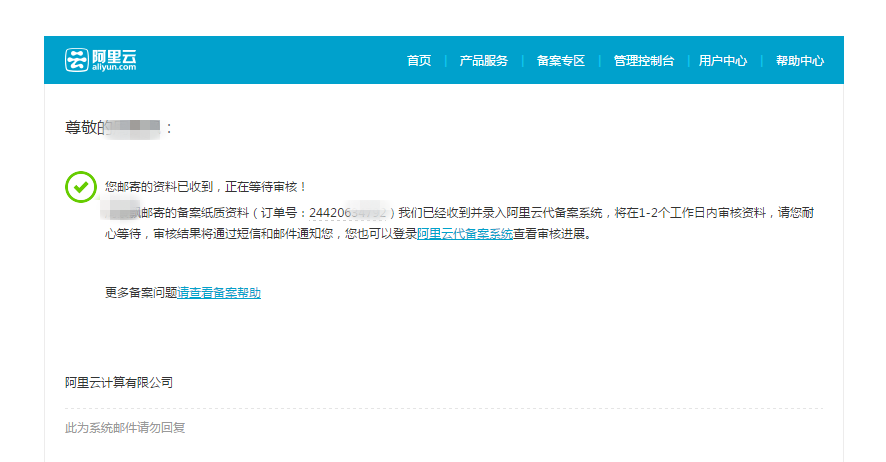Click the 更多备案问题 text
The image size is (886, 462).
pyautogui.click(x=141, y=293)
